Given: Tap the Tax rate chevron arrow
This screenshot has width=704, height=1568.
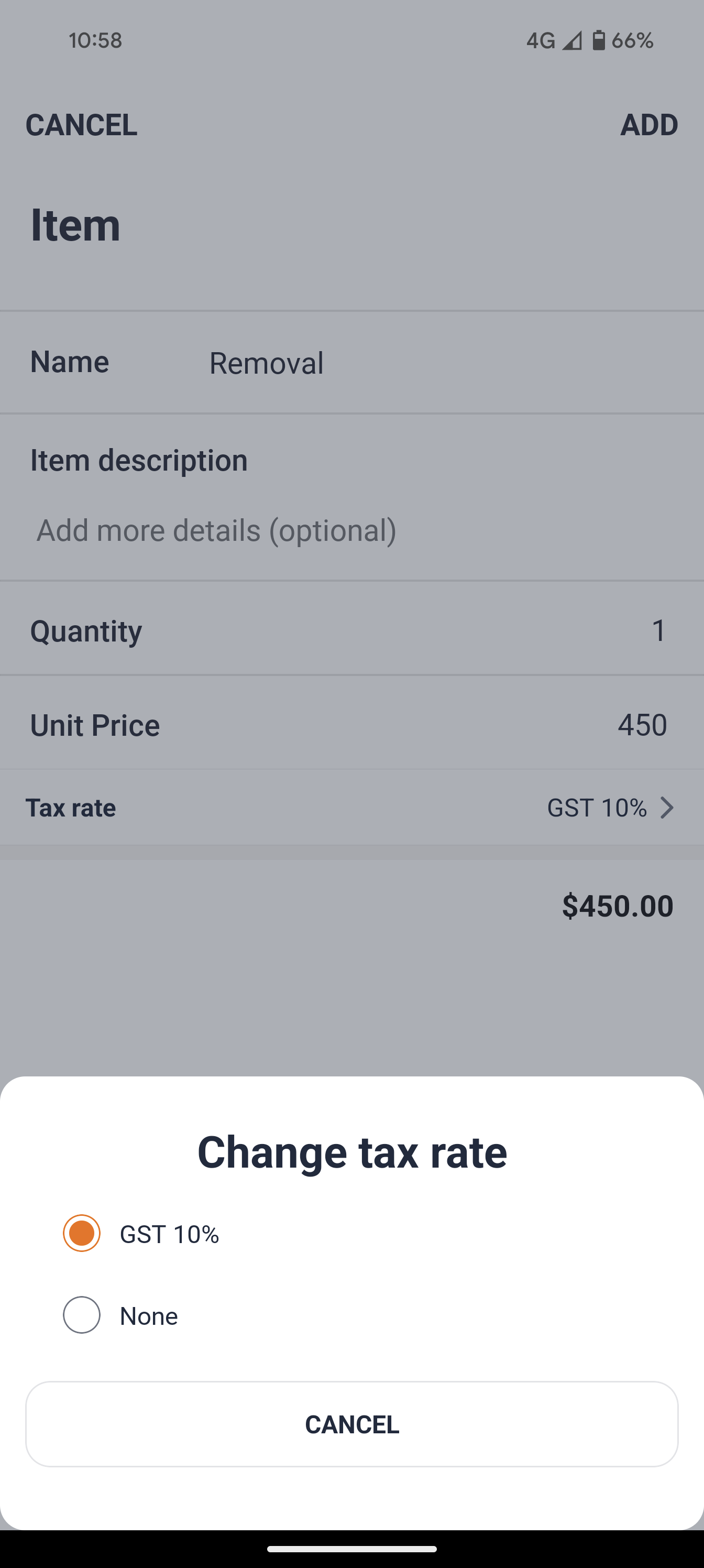Looking at the screenshot, I should (667, 808).
